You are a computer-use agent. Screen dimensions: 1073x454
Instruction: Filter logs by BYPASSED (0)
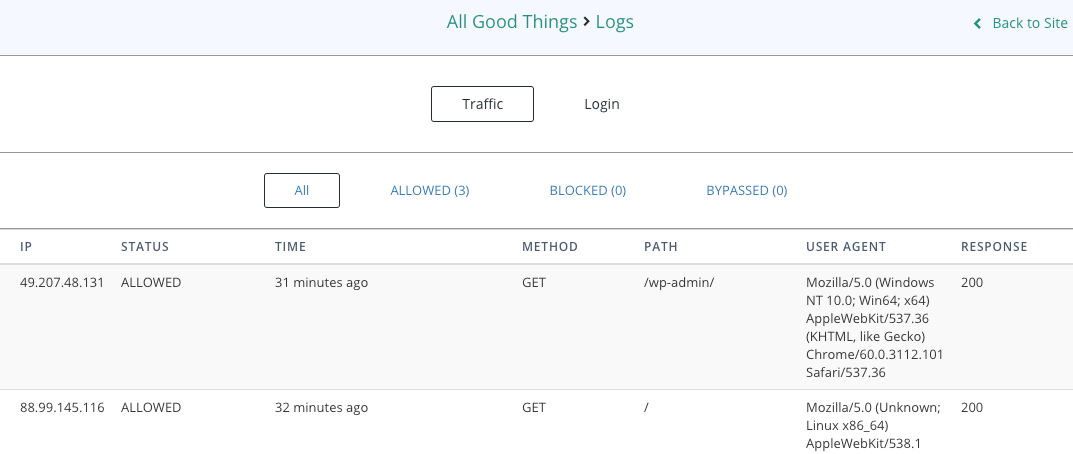coord(747,190)
